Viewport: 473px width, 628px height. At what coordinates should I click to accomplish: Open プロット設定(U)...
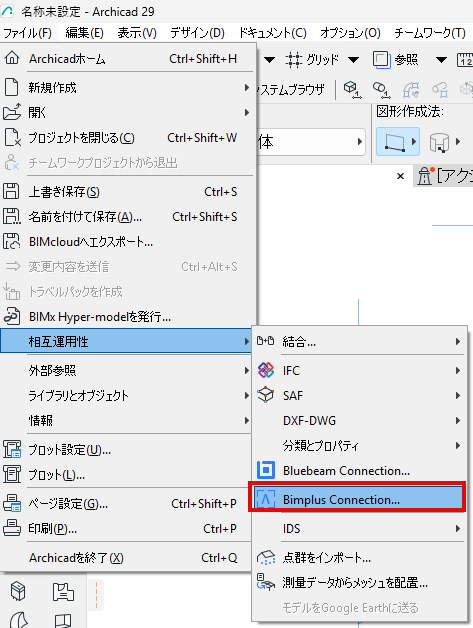127,450
